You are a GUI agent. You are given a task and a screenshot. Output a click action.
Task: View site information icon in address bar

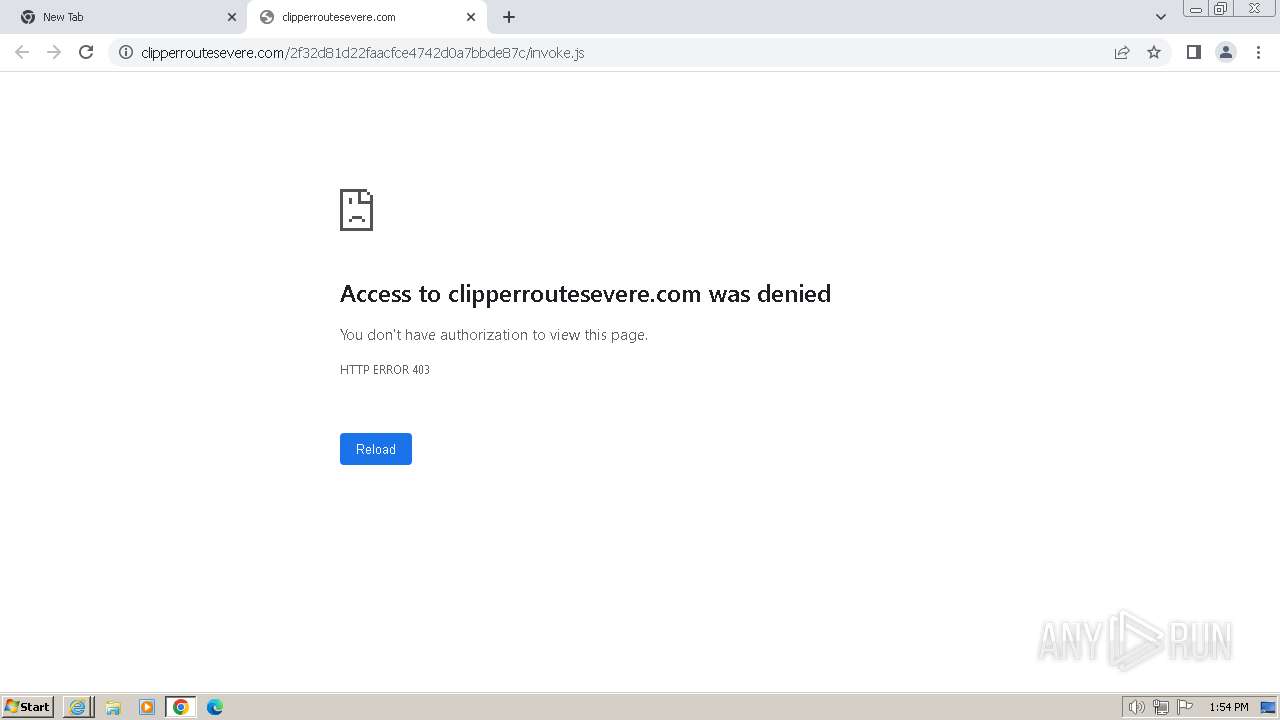click(126, 52)
